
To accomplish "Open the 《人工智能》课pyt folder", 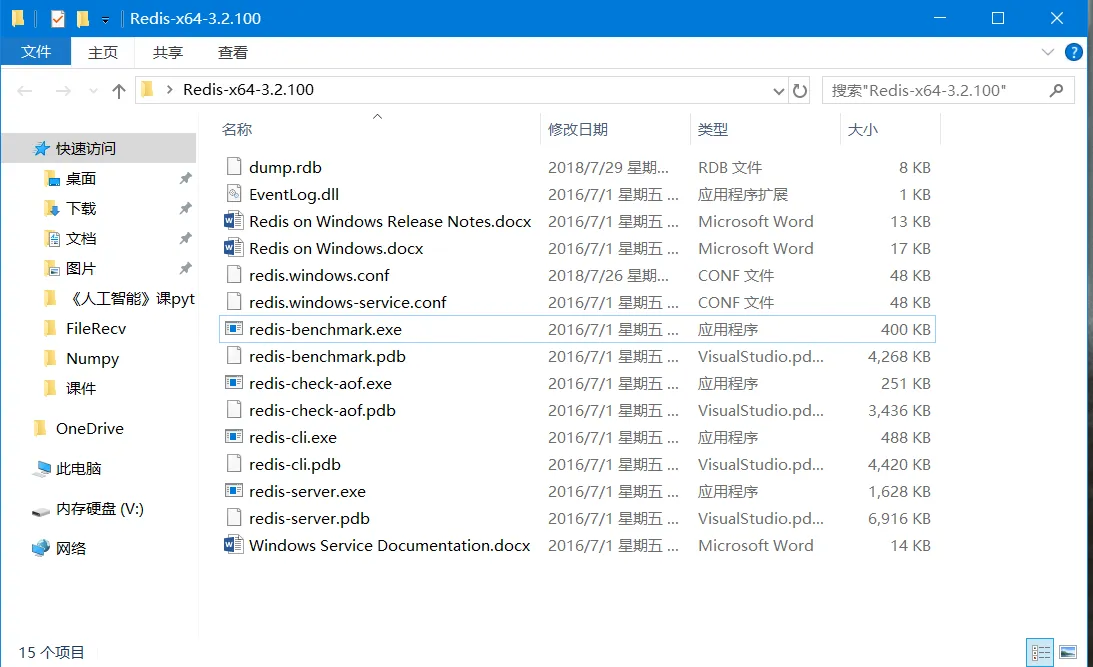I will [132, 298].
